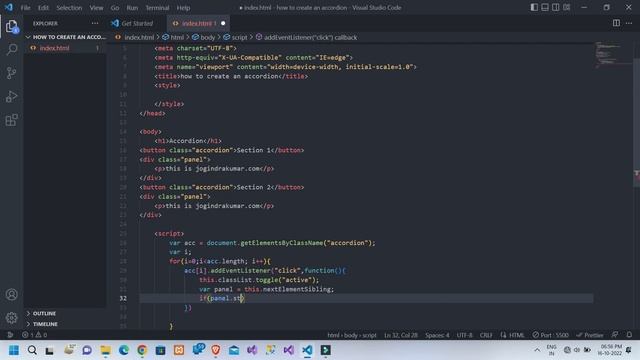Click Prettier in the status bar
640x360 pixels.
tap(590, 335)
